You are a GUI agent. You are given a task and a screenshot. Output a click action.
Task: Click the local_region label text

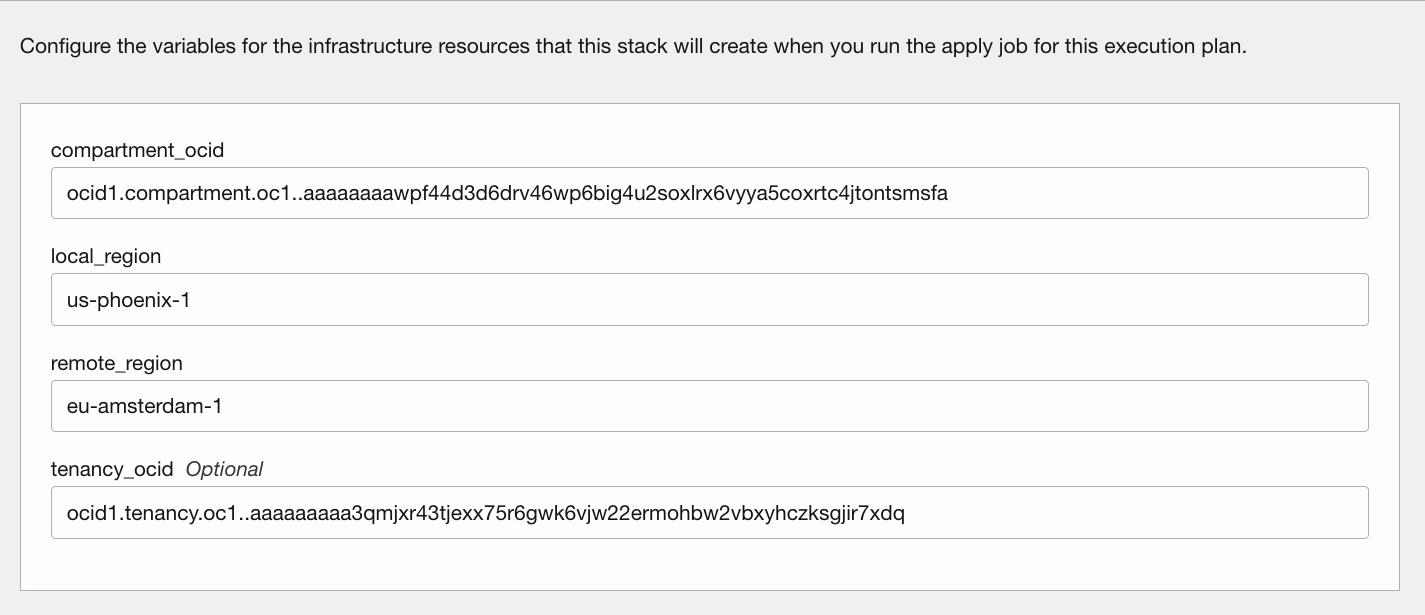(x=105, y=256)
